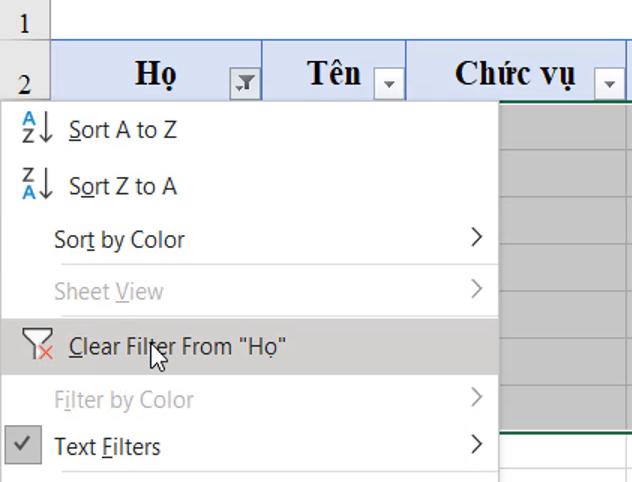Click the Filter by Color submenu arrow
Screen dimensions: 632x482
(476, 398)
